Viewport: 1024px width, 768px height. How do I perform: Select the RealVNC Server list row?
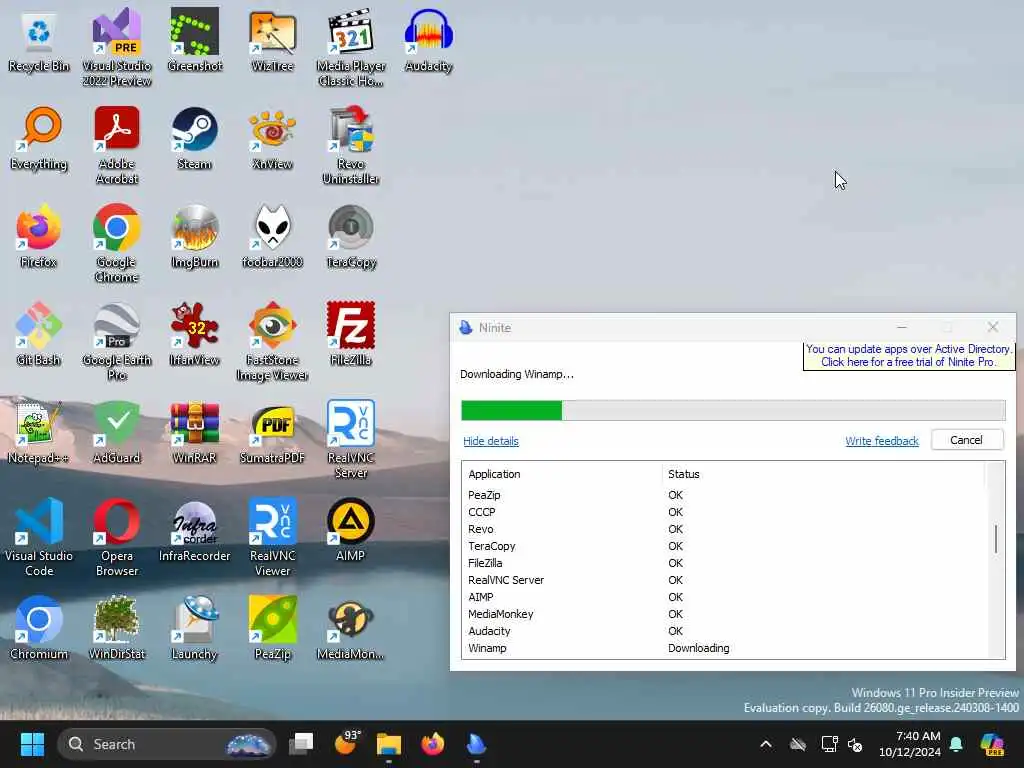click(x=724, y=580)
